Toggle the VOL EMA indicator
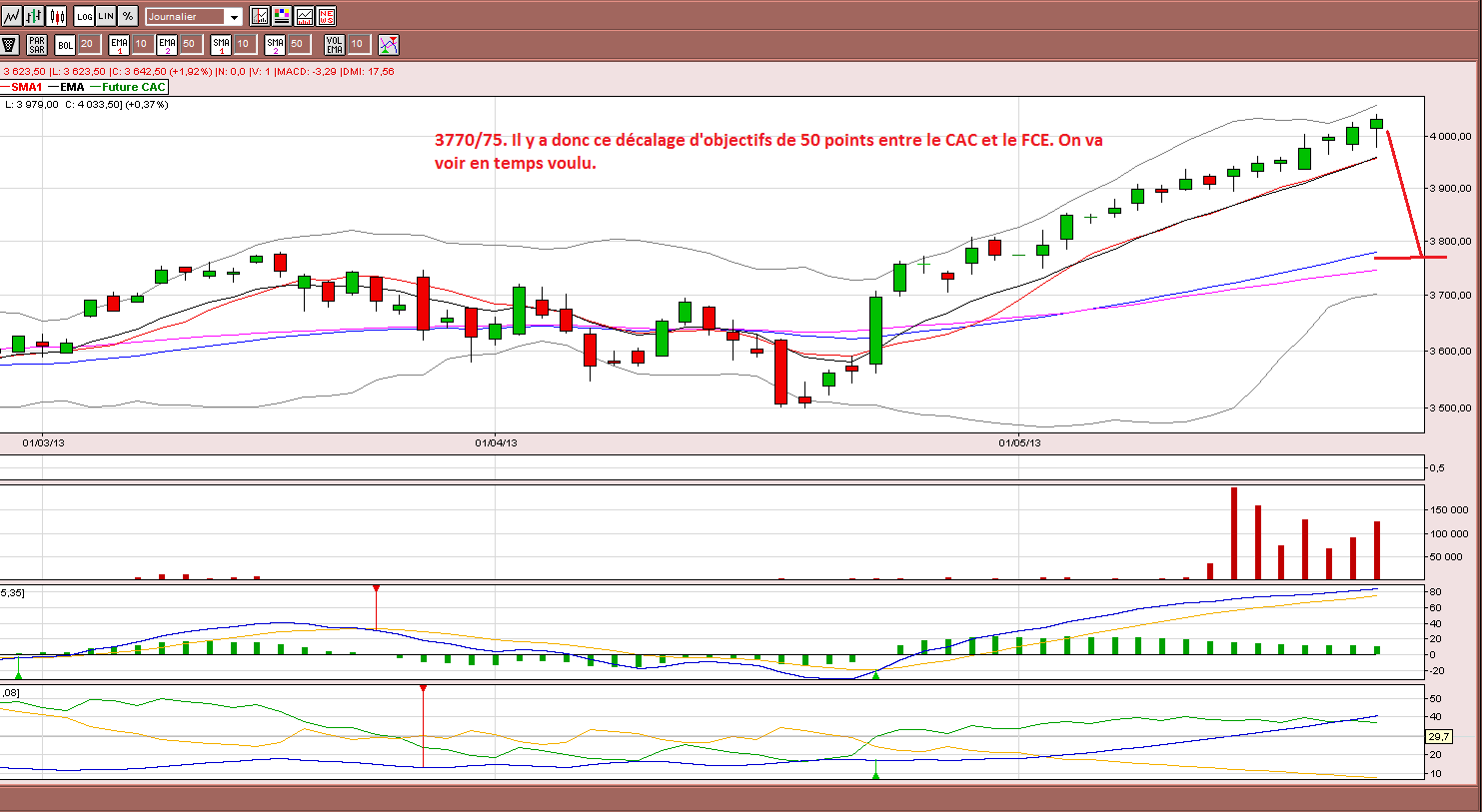The width and height of the screenshot is (1483, 812). click(x=335, y=44)
